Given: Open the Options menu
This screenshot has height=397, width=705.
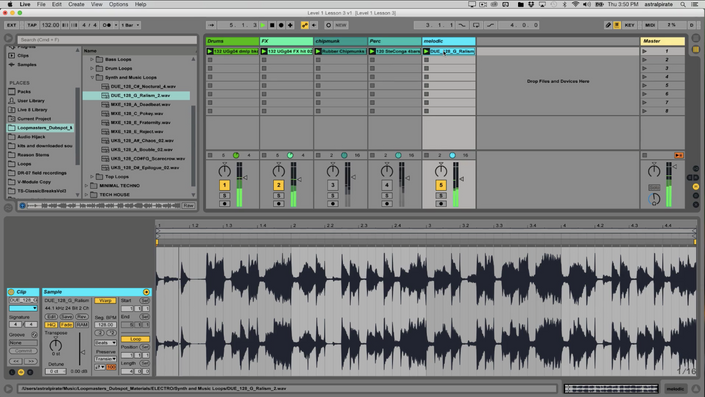Looking at the screenshot, I should [118, 4].
